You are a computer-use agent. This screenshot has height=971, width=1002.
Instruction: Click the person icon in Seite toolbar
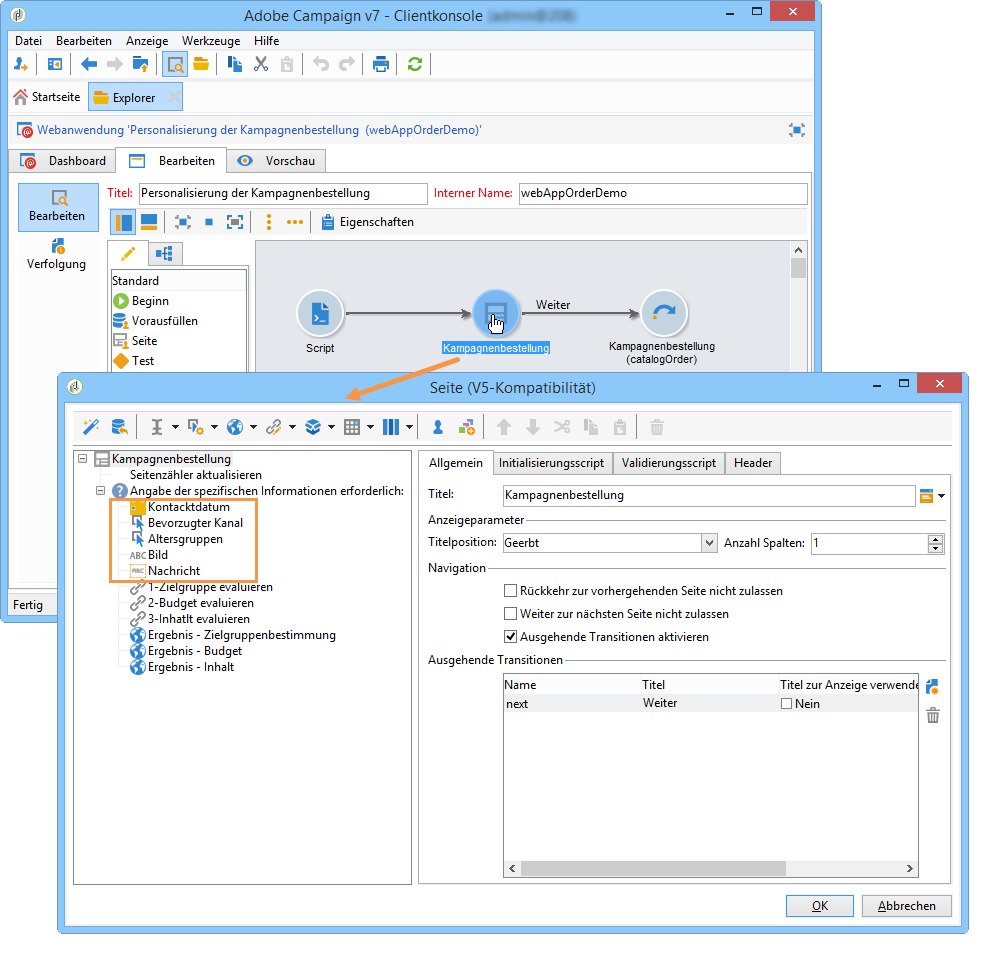pos(437,427)
